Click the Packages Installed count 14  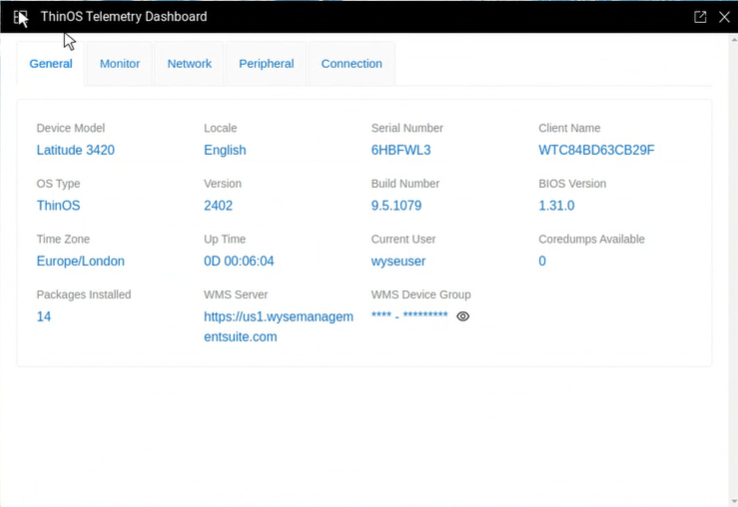point(44,317)
